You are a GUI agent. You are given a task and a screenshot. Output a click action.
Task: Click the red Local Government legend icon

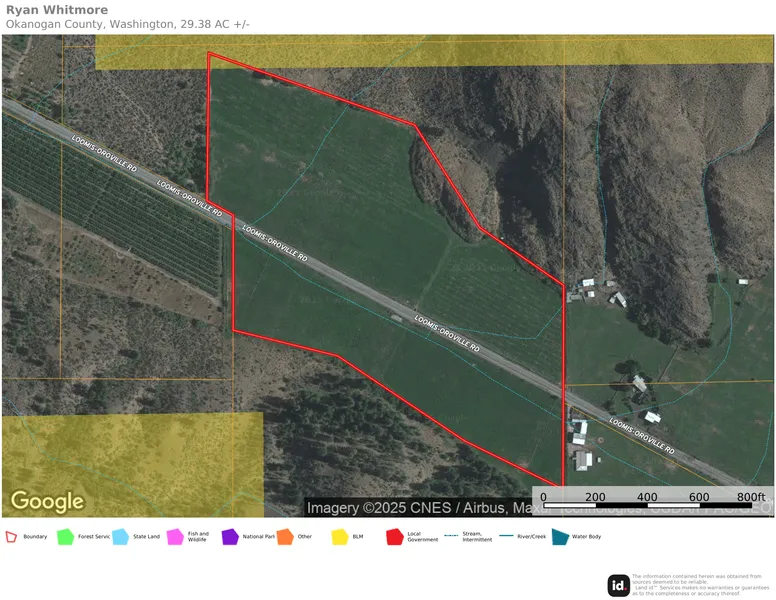394,537
